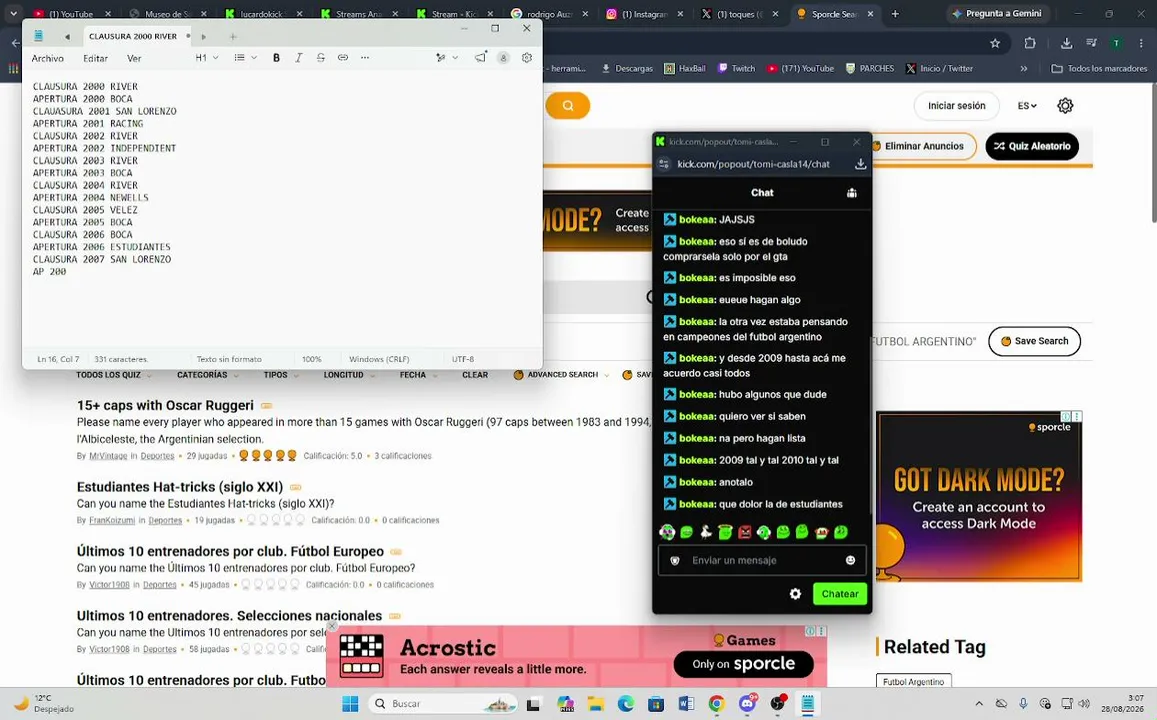Viewport: 1157px width, 720px height.
Task: Apply italic formatting in Notepad
Action: tap(298, 58)
